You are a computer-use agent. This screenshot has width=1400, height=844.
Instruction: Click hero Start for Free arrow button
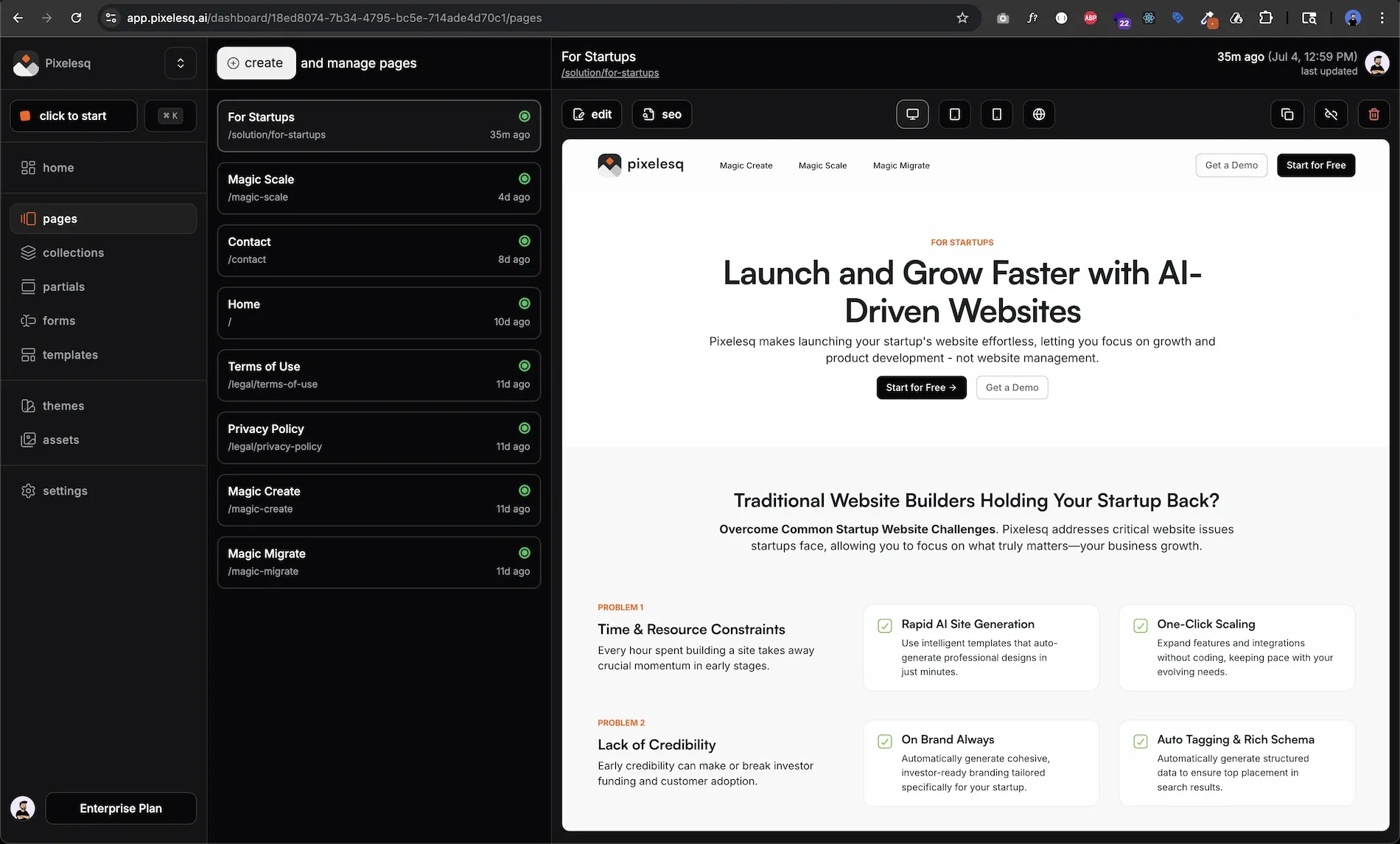[x=921, y=387]
